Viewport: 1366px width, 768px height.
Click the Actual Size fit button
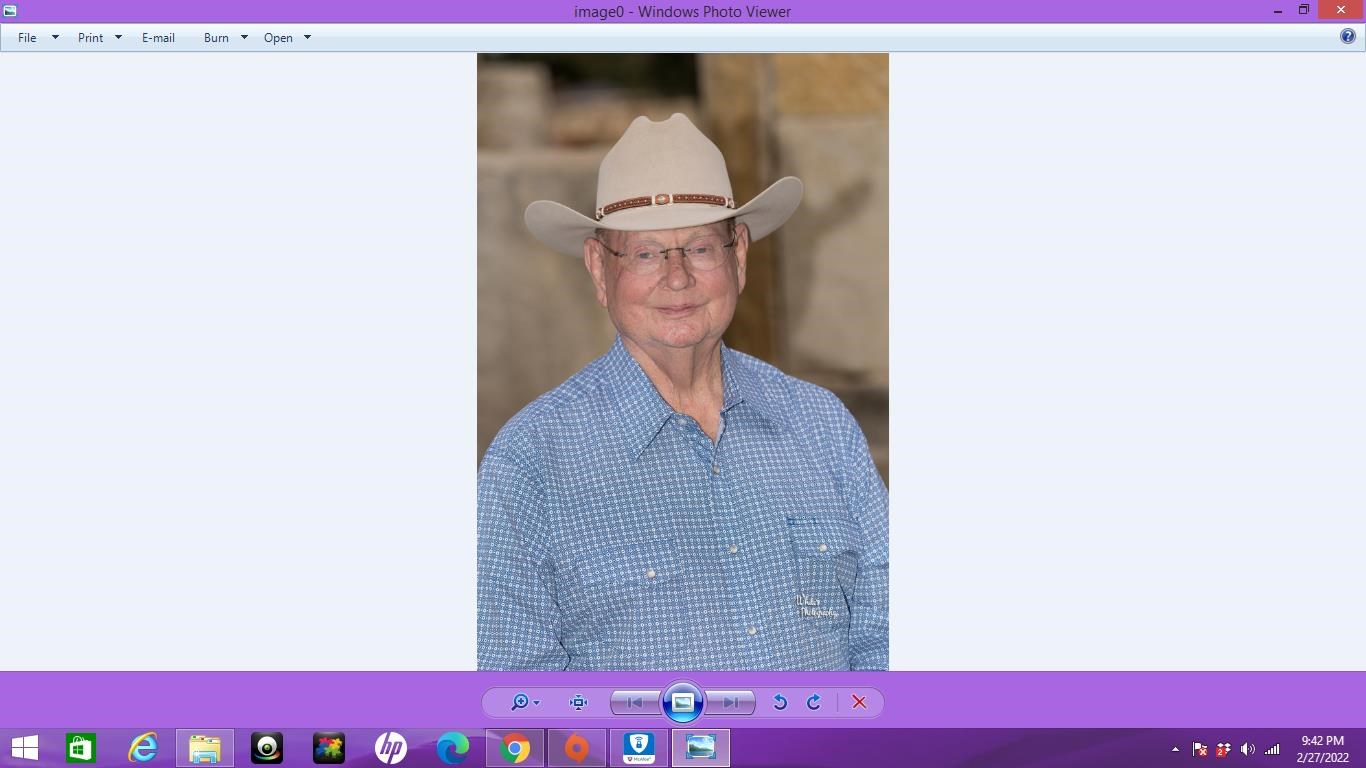click(578, 702)
